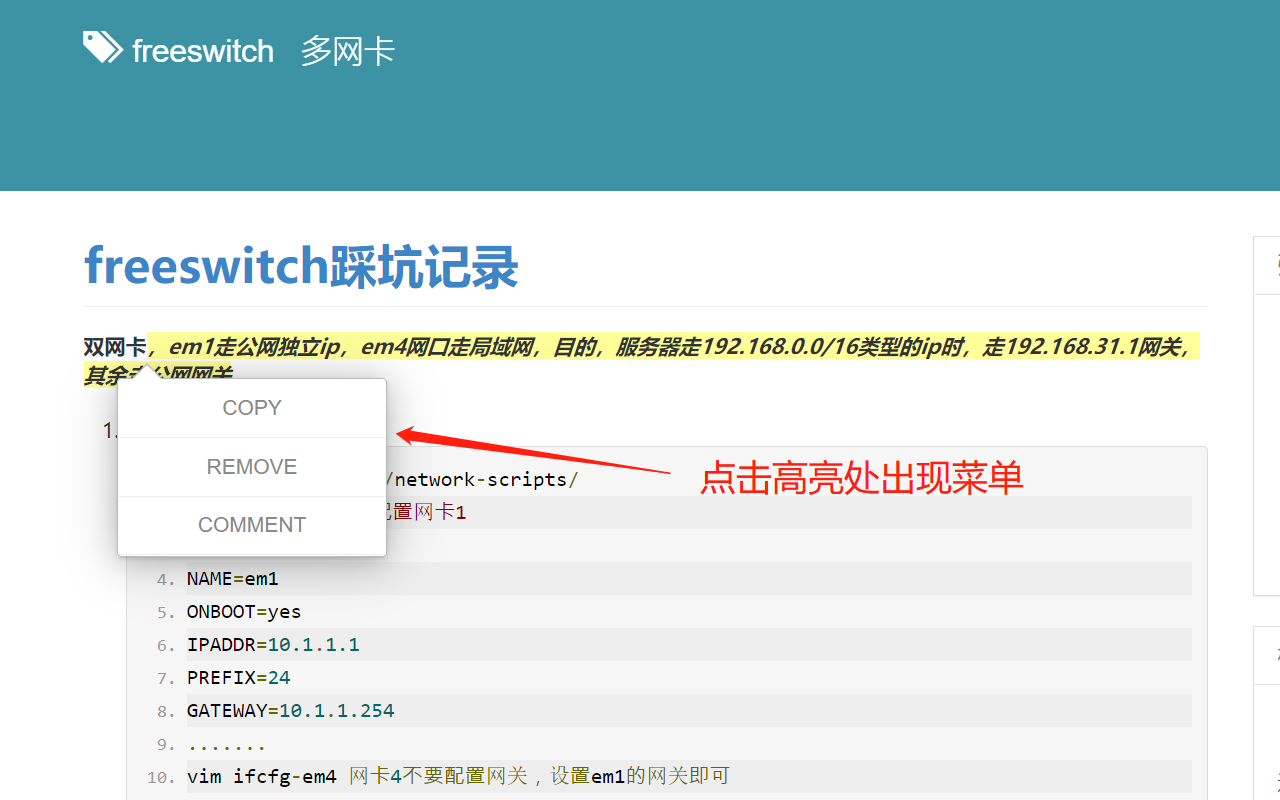Click the bold text 双网卡
1280x800 pixels.
point(115,348)
